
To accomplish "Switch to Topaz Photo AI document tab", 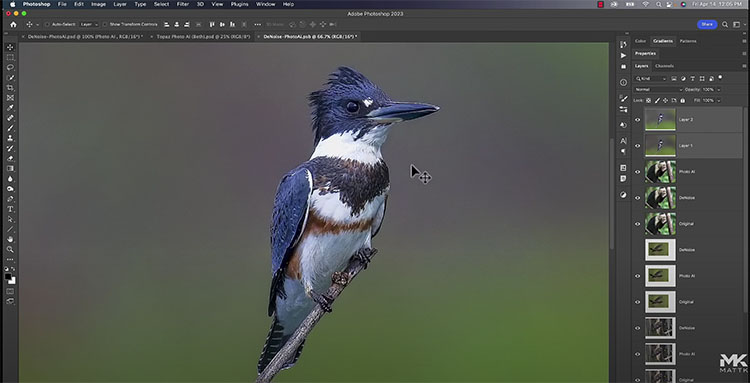I will coord(203,36).
